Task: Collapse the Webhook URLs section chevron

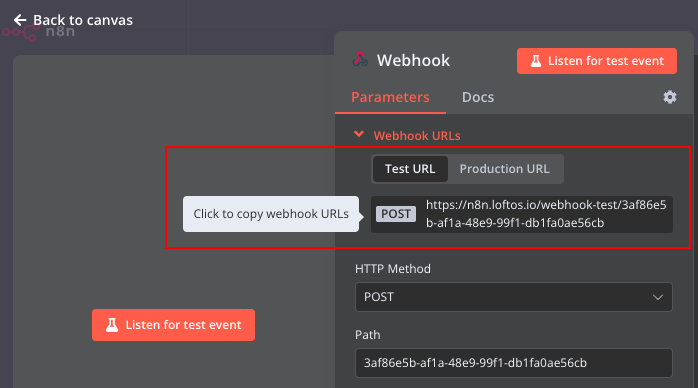Action: click(359, 134)
